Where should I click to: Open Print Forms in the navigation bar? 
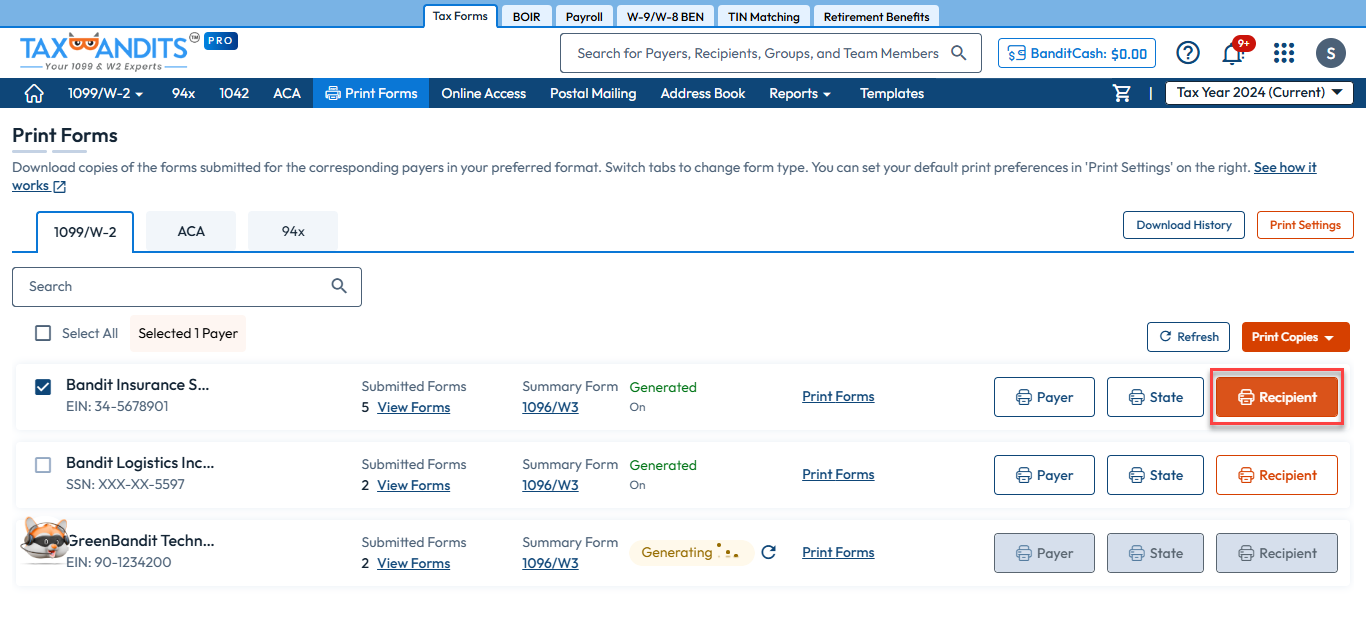371,93
